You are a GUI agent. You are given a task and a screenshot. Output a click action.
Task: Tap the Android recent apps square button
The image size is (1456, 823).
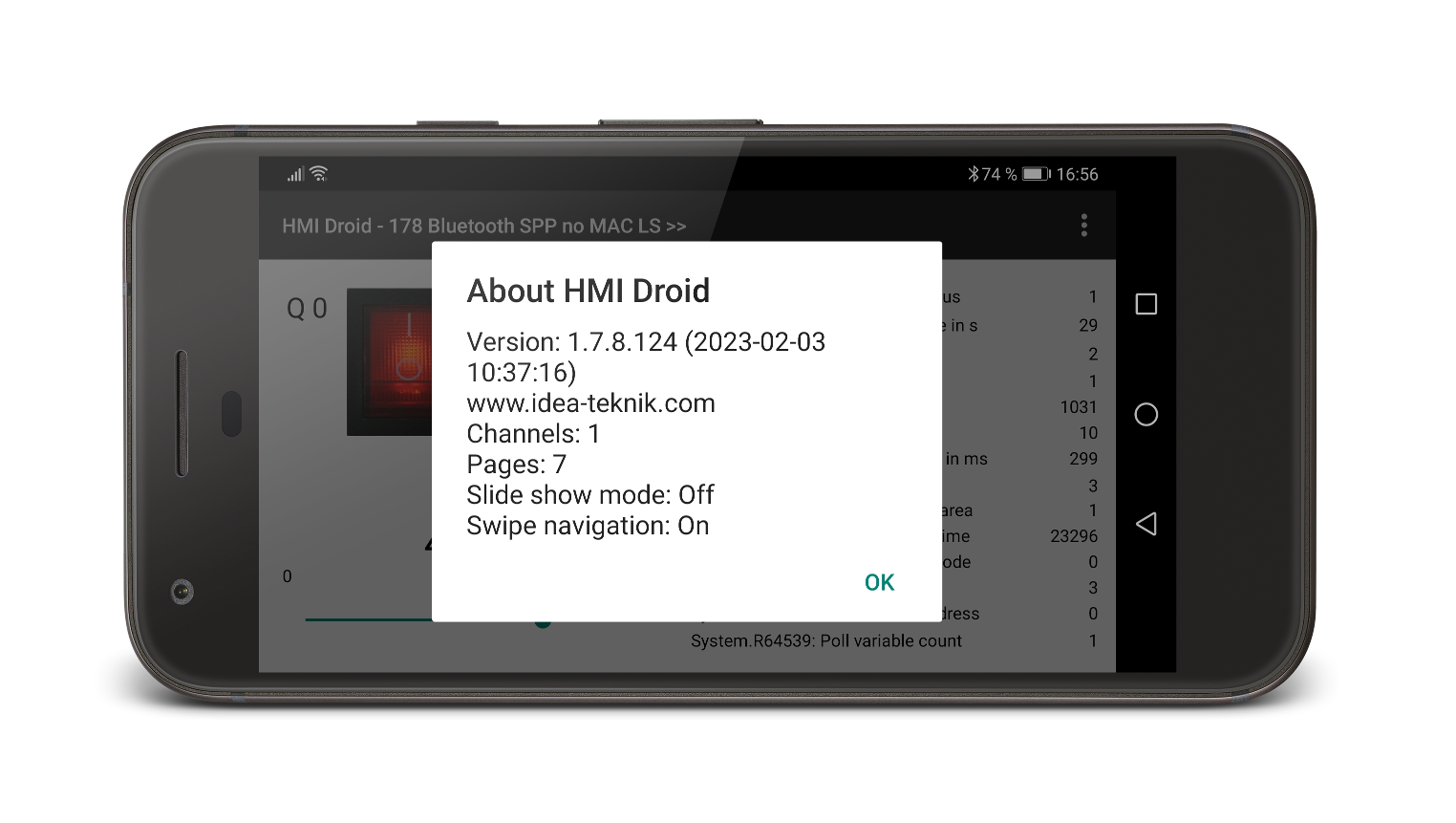tap(1146, 304)
